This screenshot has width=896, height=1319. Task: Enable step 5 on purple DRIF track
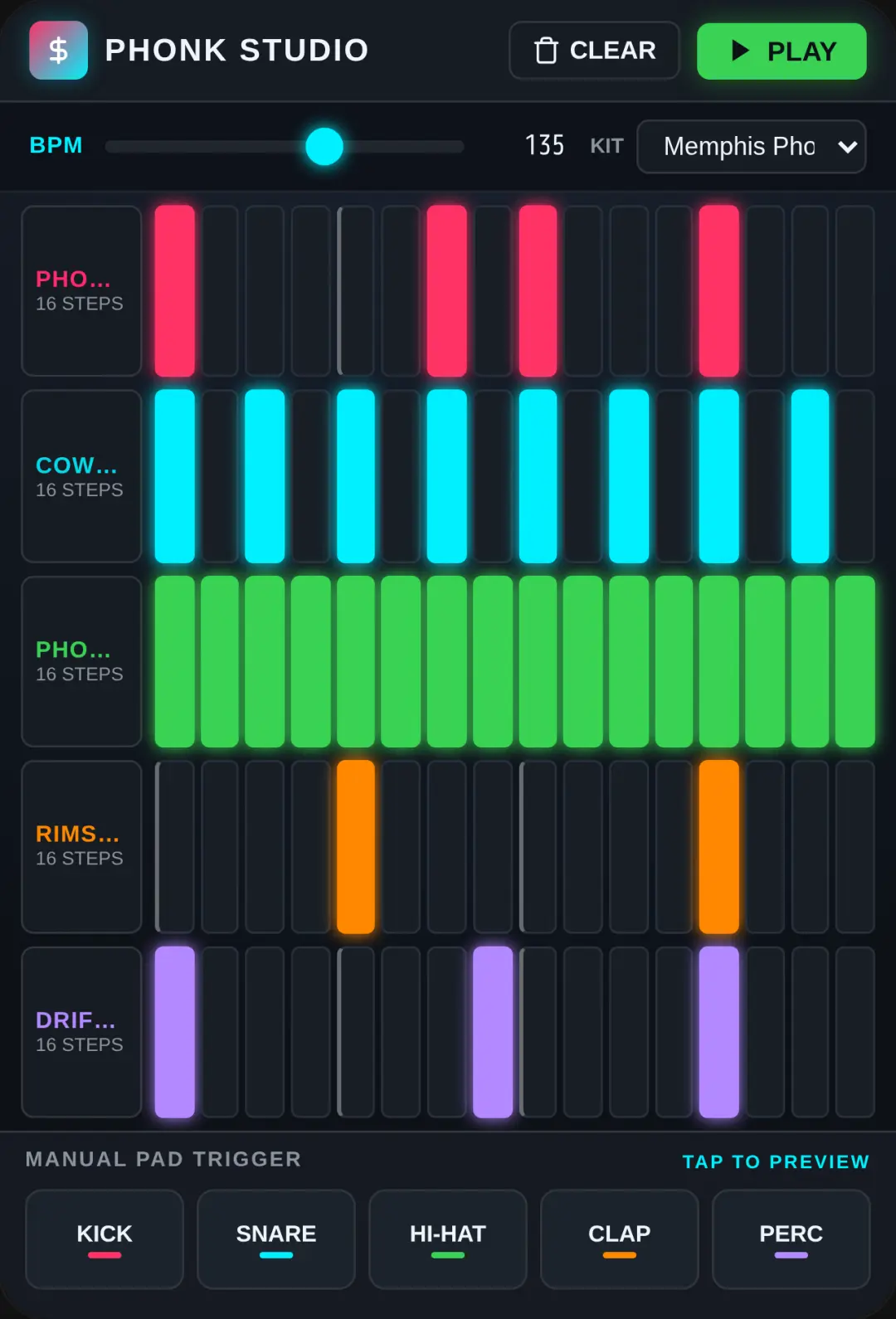(x=356, y=1032)
